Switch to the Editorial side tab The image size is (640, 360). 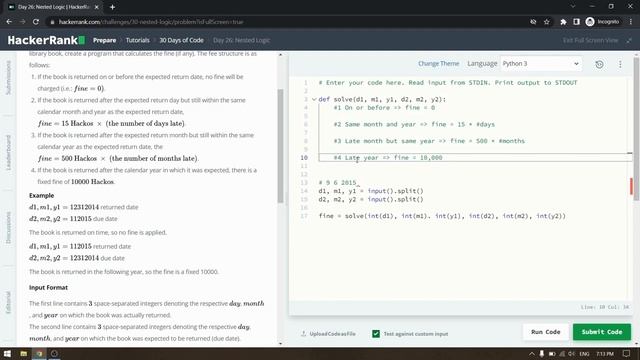click(x=9, y=302)
